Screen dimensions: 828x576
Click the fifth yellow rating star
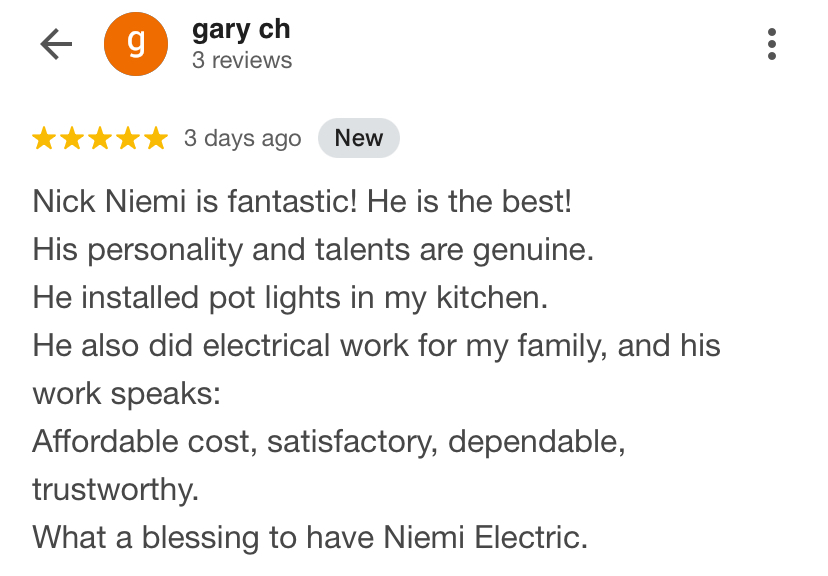[155, 139]
